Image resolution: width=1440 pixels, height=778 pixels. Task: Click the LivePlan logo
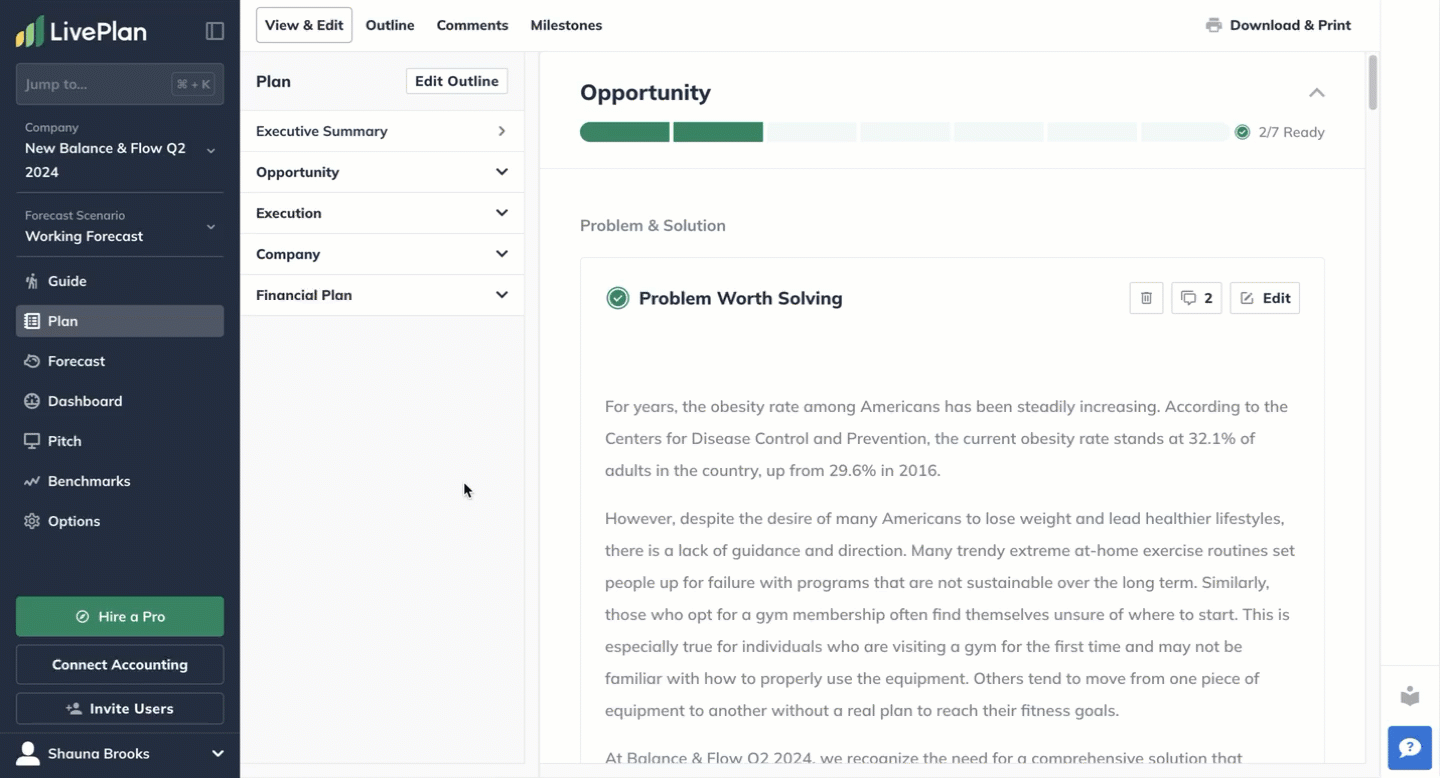tap(82, 31)
